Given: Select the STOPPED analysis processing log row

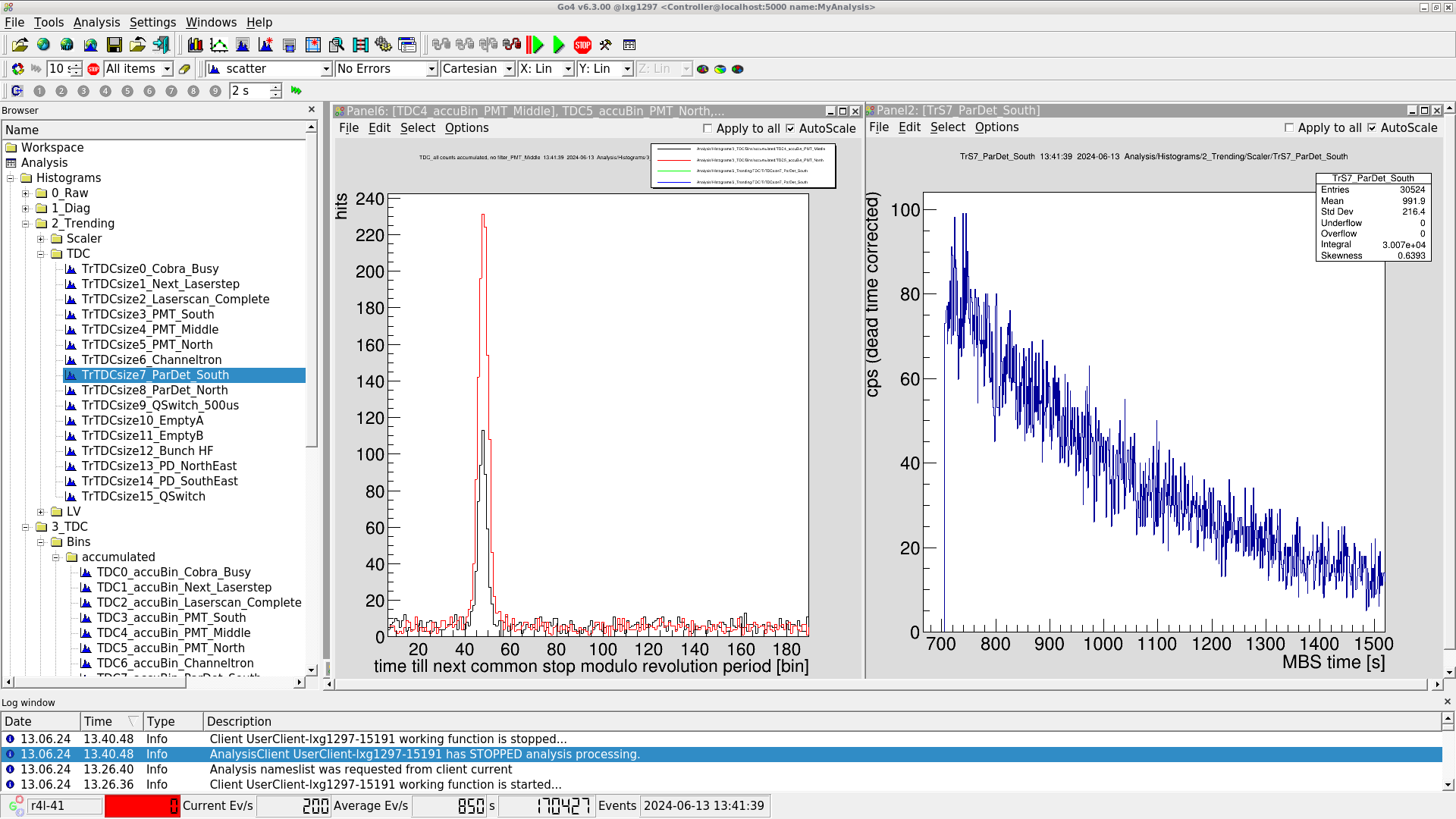Looking at the screenshot, I should pyautogui.click(x=720, y=755).
